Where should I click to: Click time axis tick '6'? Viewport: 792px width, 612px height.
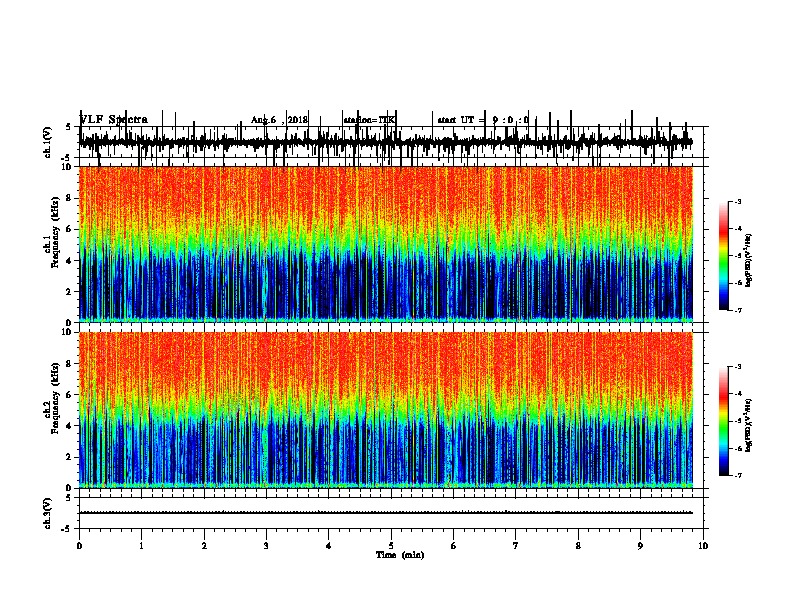(x=454, y=546)
